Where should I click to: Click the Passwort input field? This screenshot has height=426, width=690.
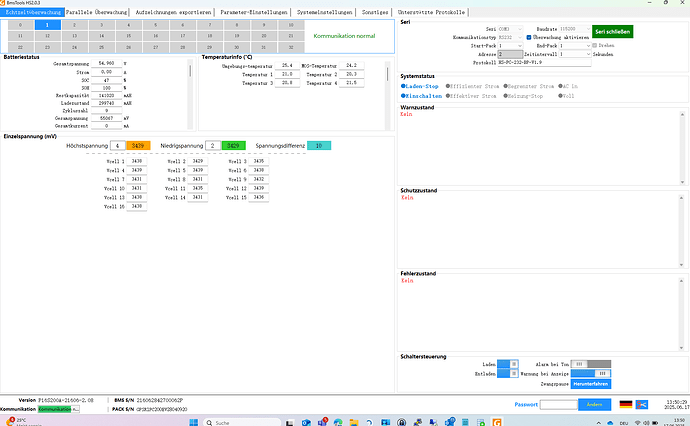(x=558, y=404)
